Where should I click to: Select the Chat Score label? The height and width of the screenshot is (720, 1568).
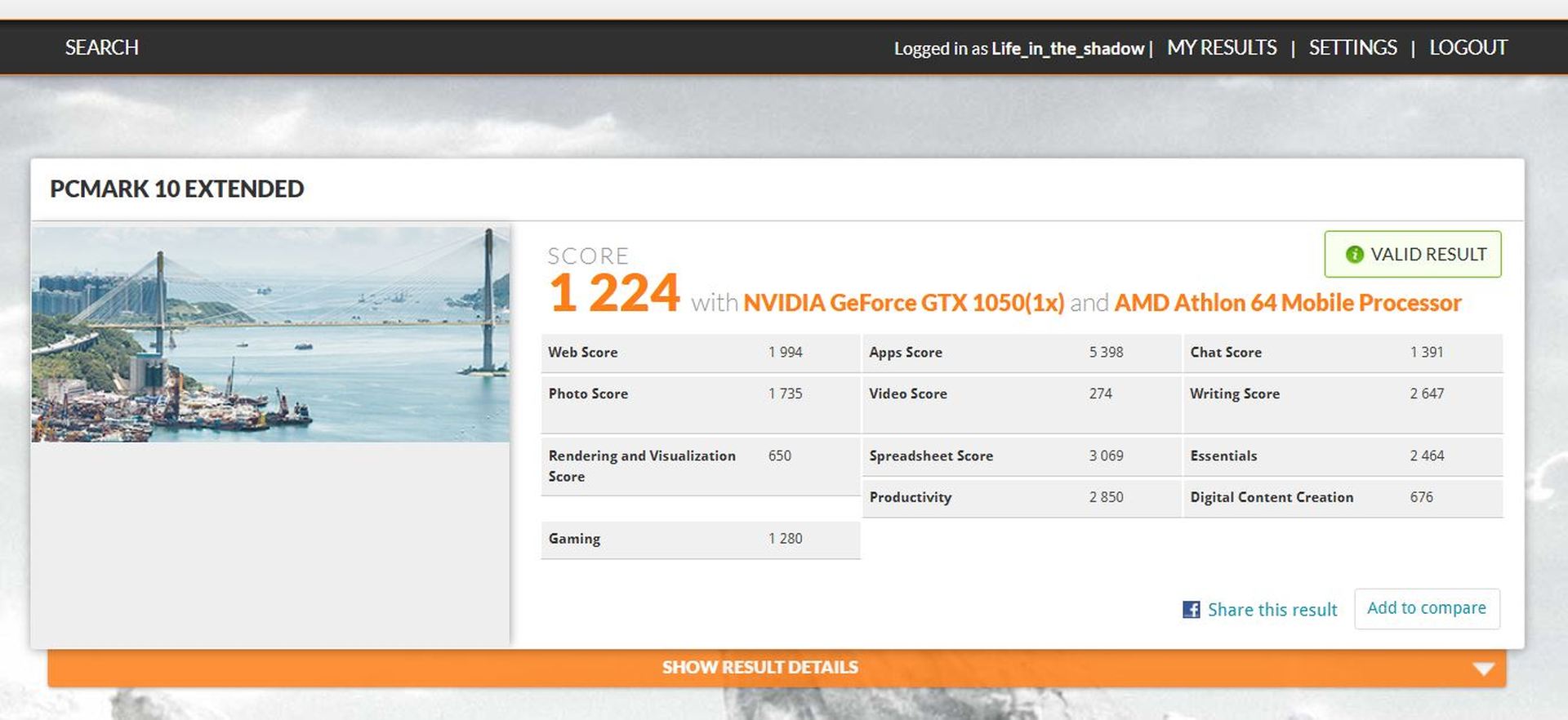[x=1226, y=353]
